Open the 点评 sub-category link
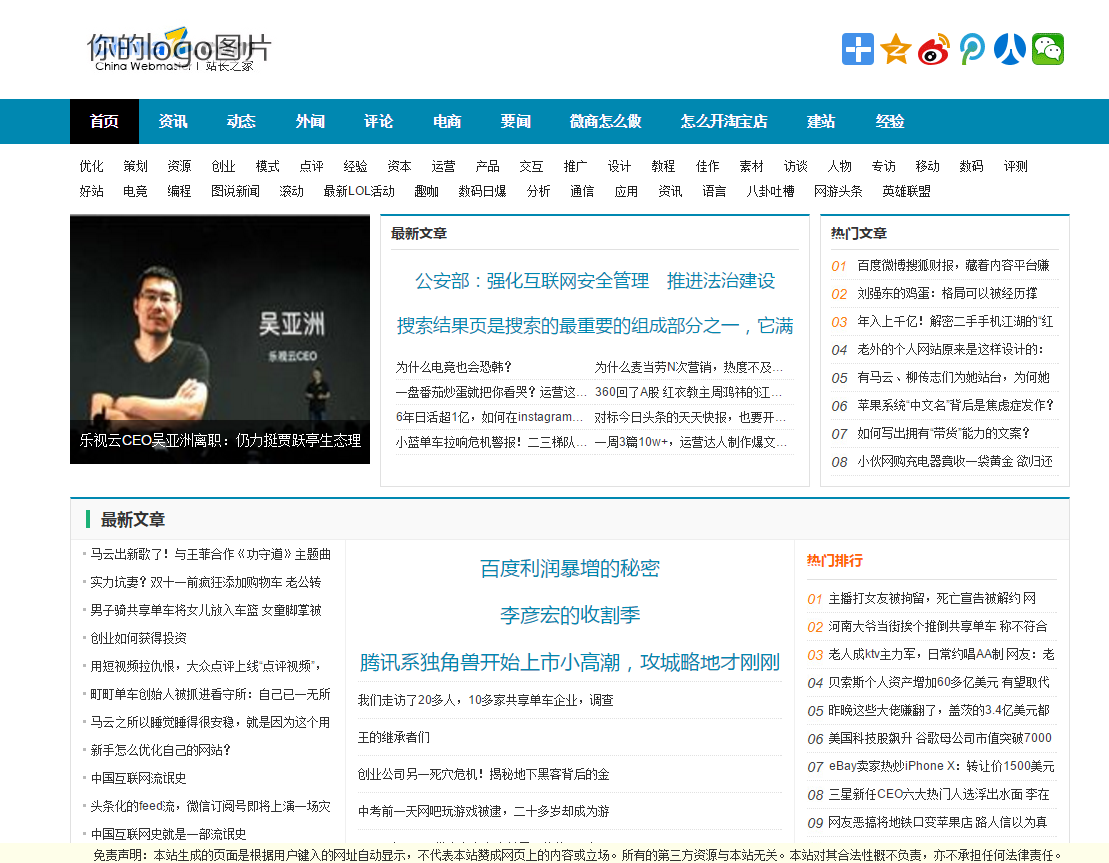The image size is (1109, 863). pyautogui.click(x=311, y=166)
